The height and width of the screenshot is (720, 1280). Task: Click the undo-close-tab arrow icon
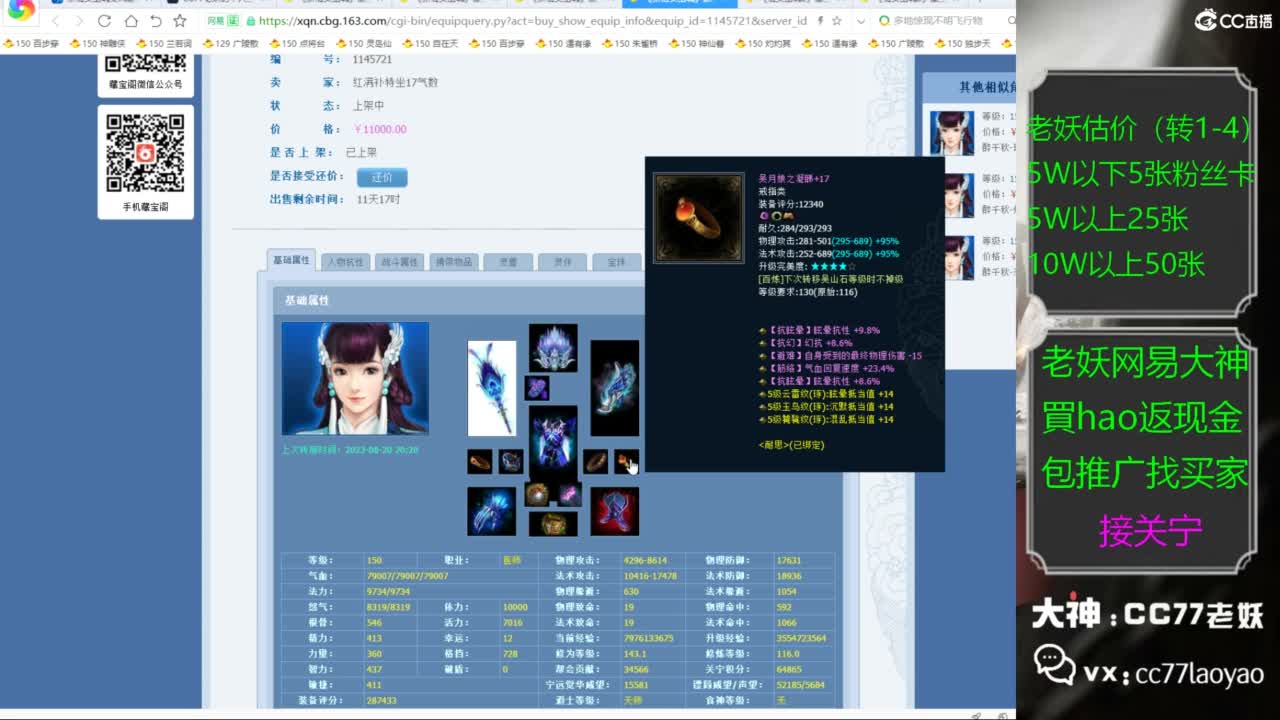tap(155, 21)
